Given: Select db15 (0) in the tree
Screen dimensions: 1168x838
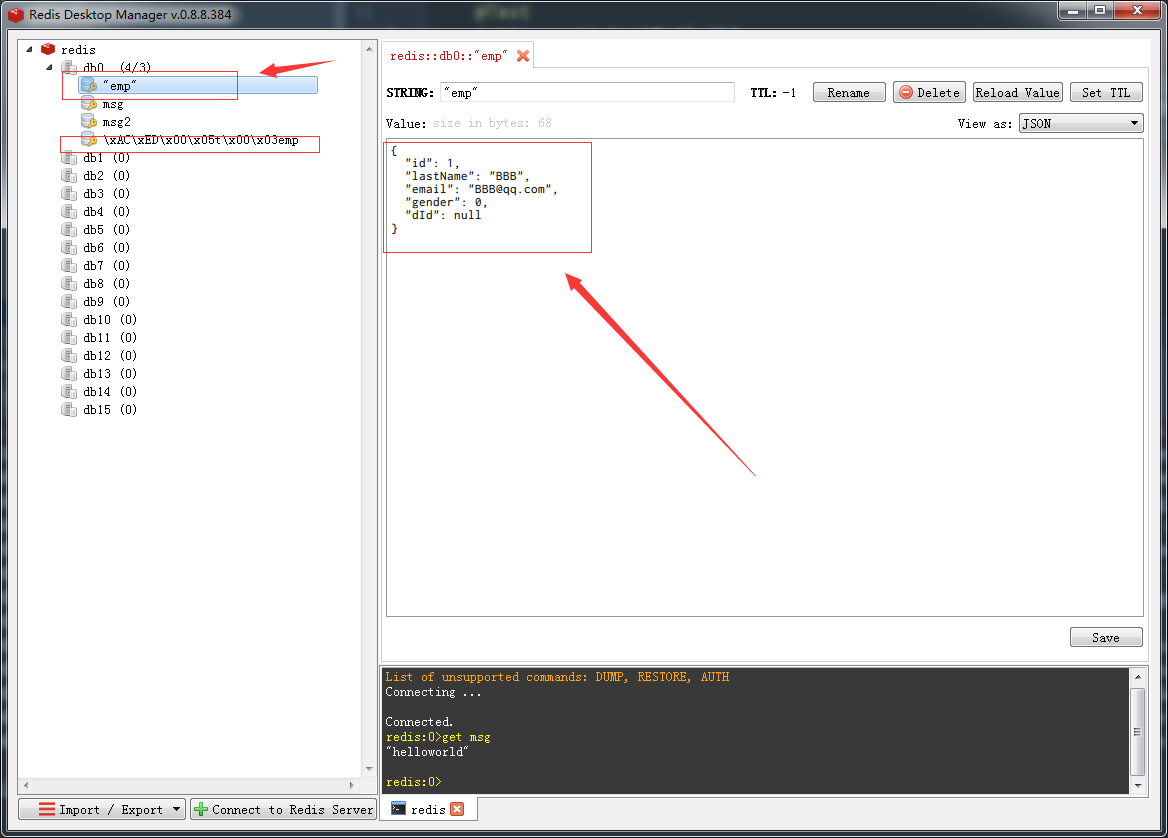Looking at the screenshot, I should [110, 410].
